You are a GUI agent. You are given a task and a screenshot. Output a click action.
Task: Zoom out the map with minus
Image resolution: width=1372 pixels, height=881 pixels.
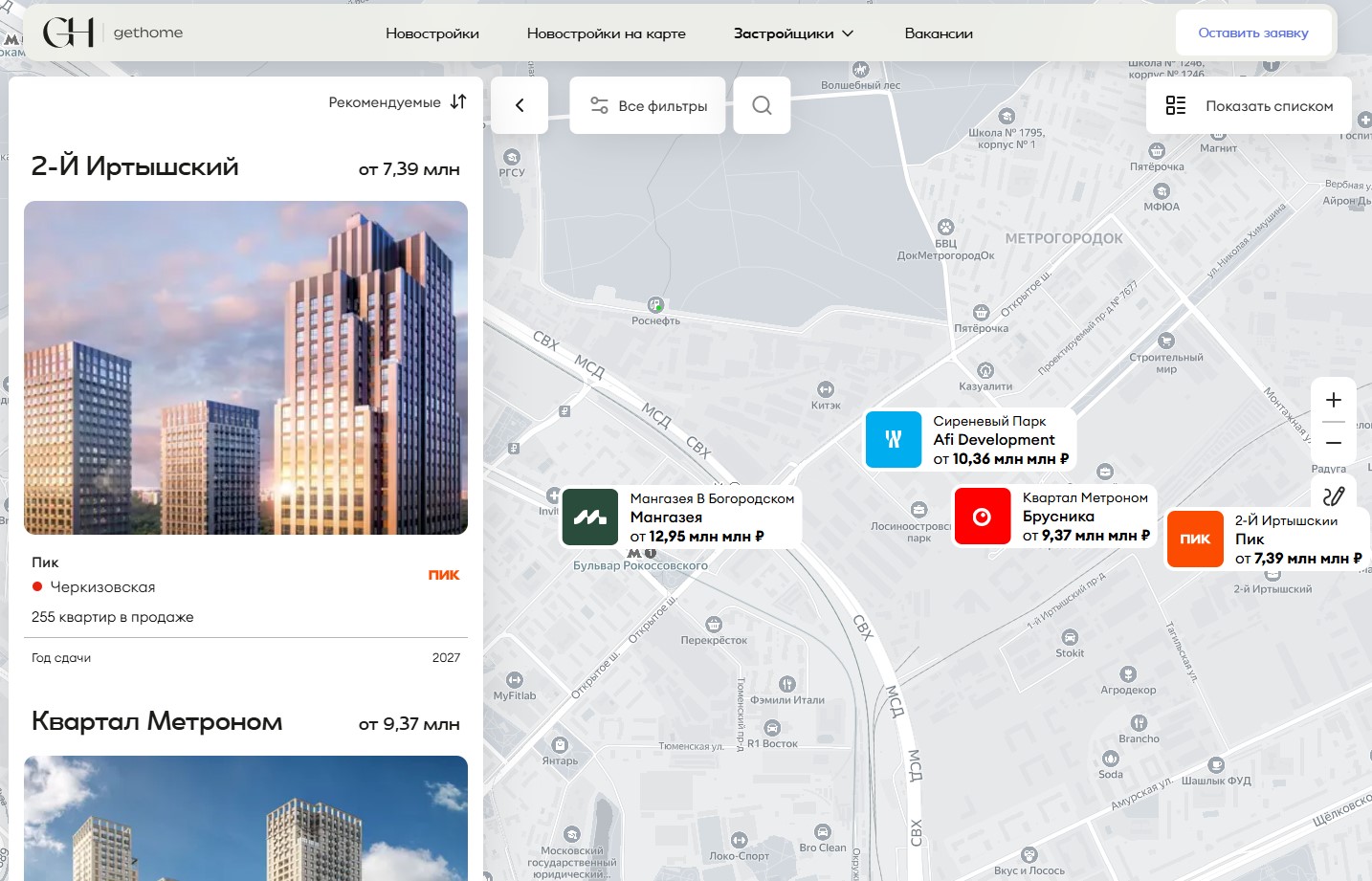(x=1334, y=443)
